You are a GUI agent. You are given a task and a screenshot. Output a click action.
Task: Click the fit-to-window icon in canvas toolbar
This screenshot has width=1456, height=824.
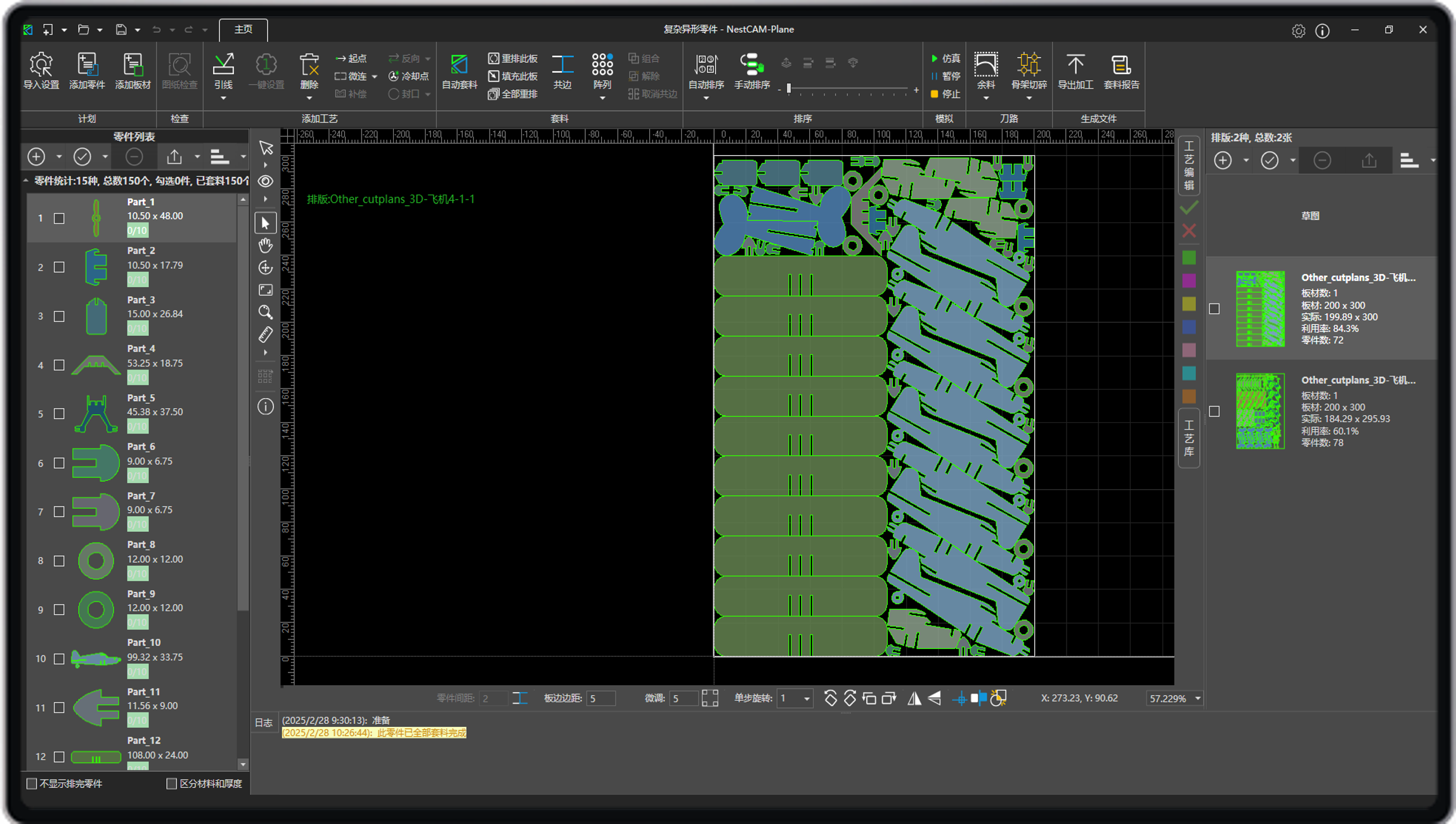266,290
